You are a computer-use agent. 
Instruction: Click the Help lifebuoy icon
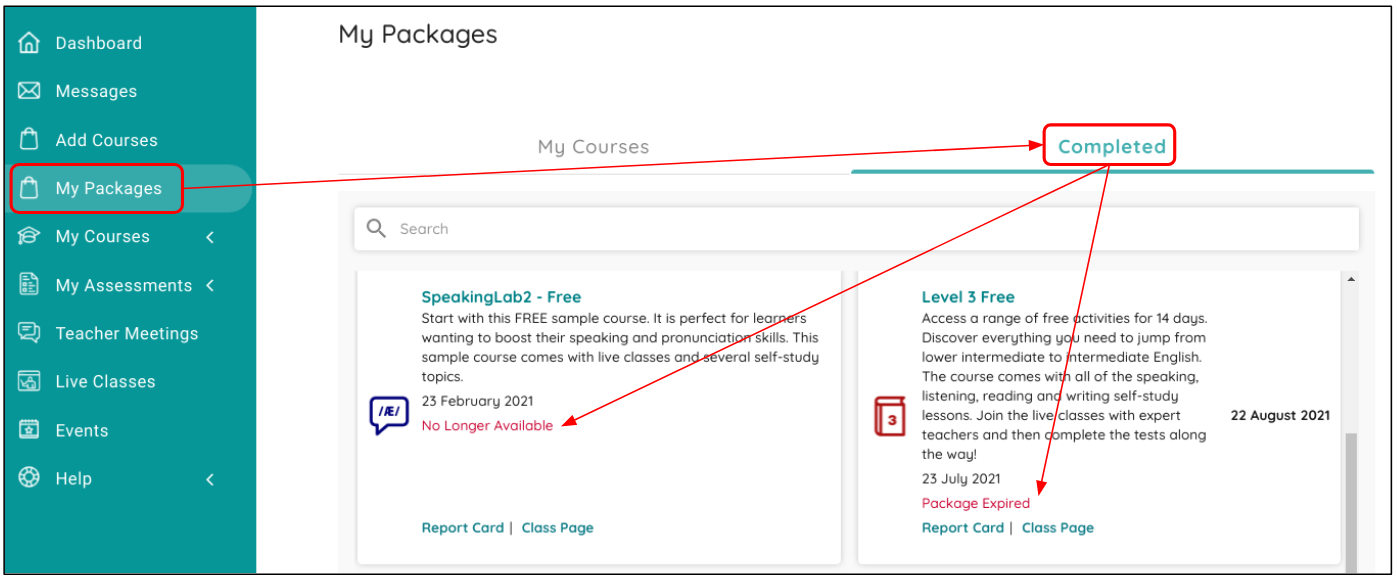pos(30,478)
